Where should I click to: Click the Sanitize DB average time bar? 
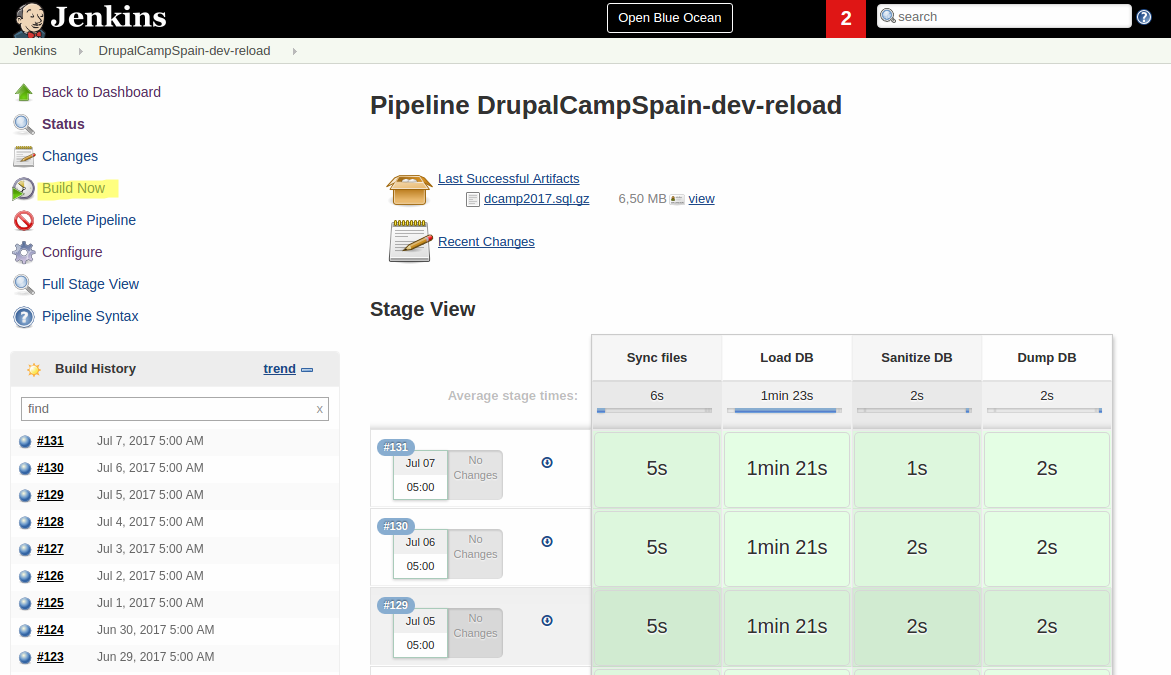(914, 411)
